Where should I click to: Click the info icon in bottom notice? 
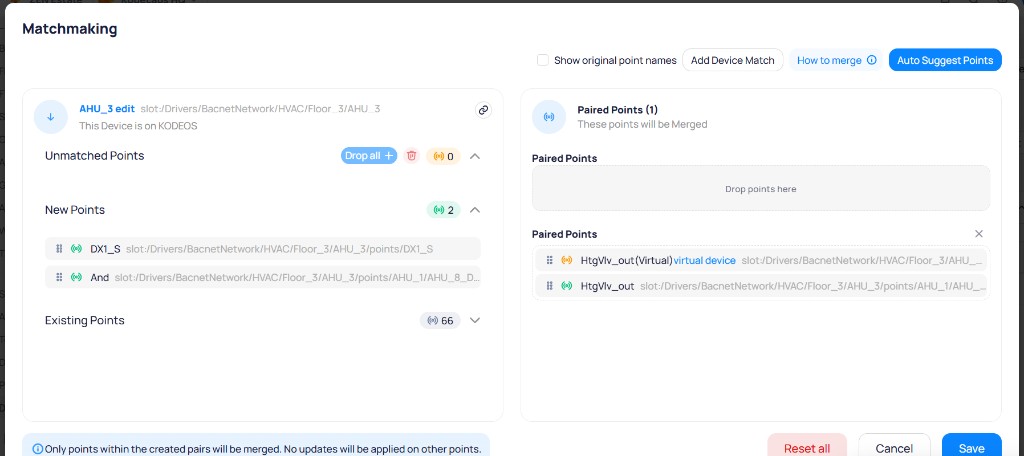tap(37, 449)
